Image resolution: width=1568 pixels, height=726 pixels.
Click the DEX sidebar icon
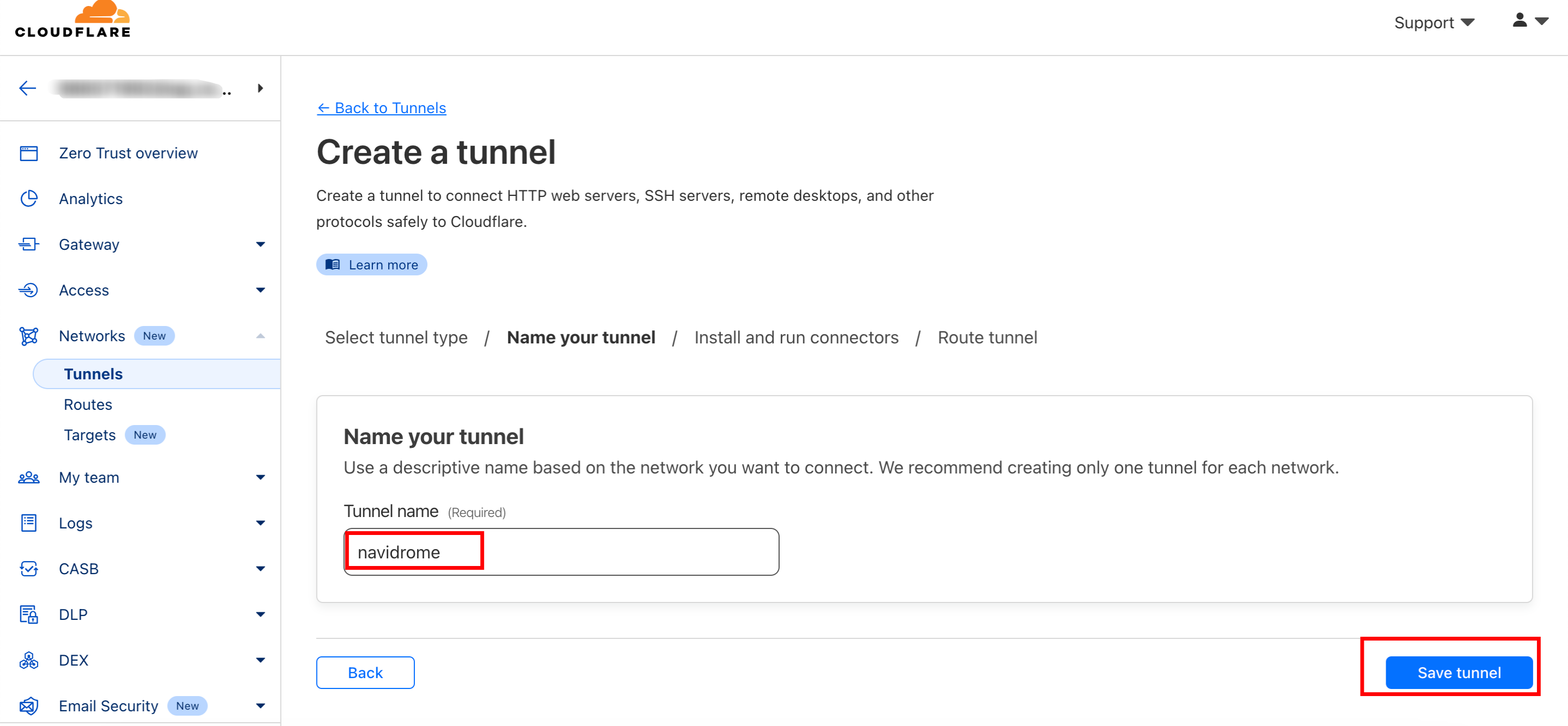coord(29,660)
